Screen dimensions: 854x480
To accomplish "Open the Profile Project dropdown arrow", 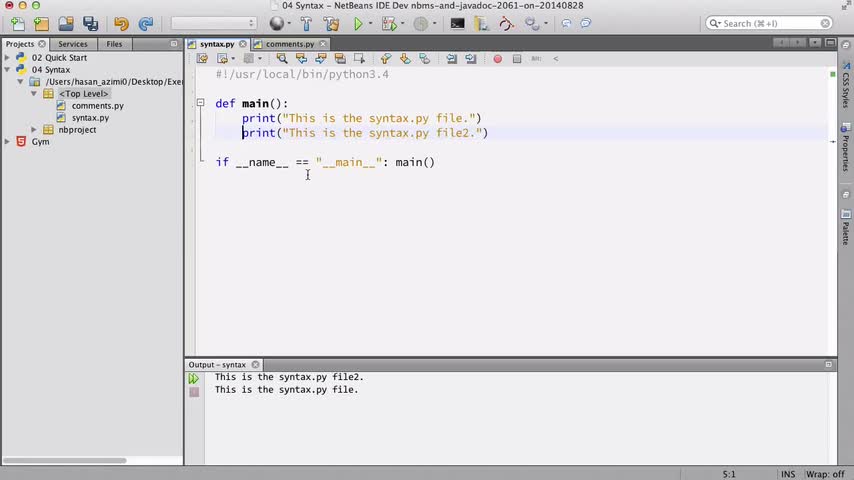I will pyautogui.click(x=434, y=23).
